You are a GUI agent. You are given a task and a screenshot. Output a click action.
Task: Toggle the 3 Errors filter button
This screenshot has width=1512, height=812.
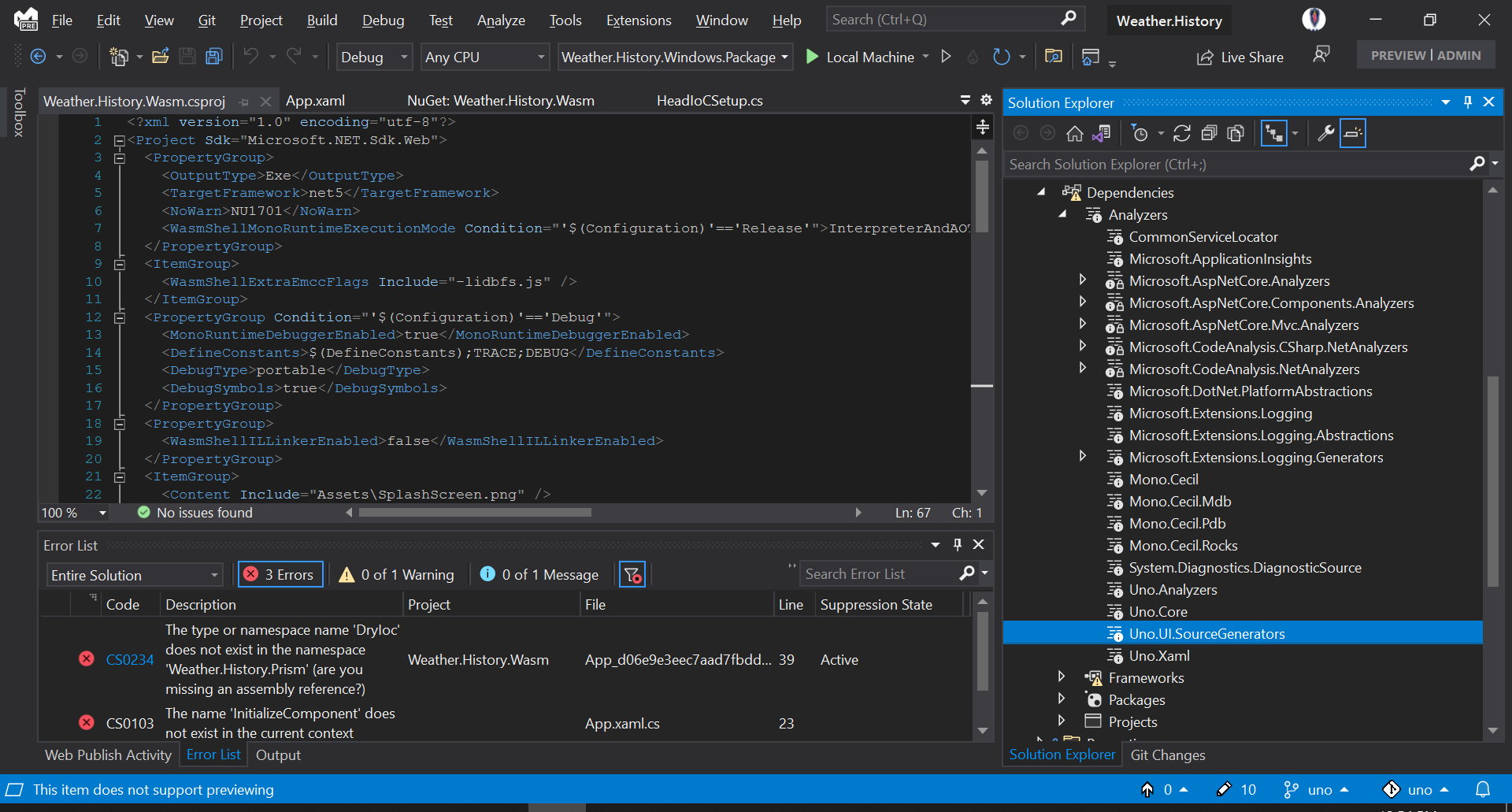pyautogui.click(x=280, y=574)
